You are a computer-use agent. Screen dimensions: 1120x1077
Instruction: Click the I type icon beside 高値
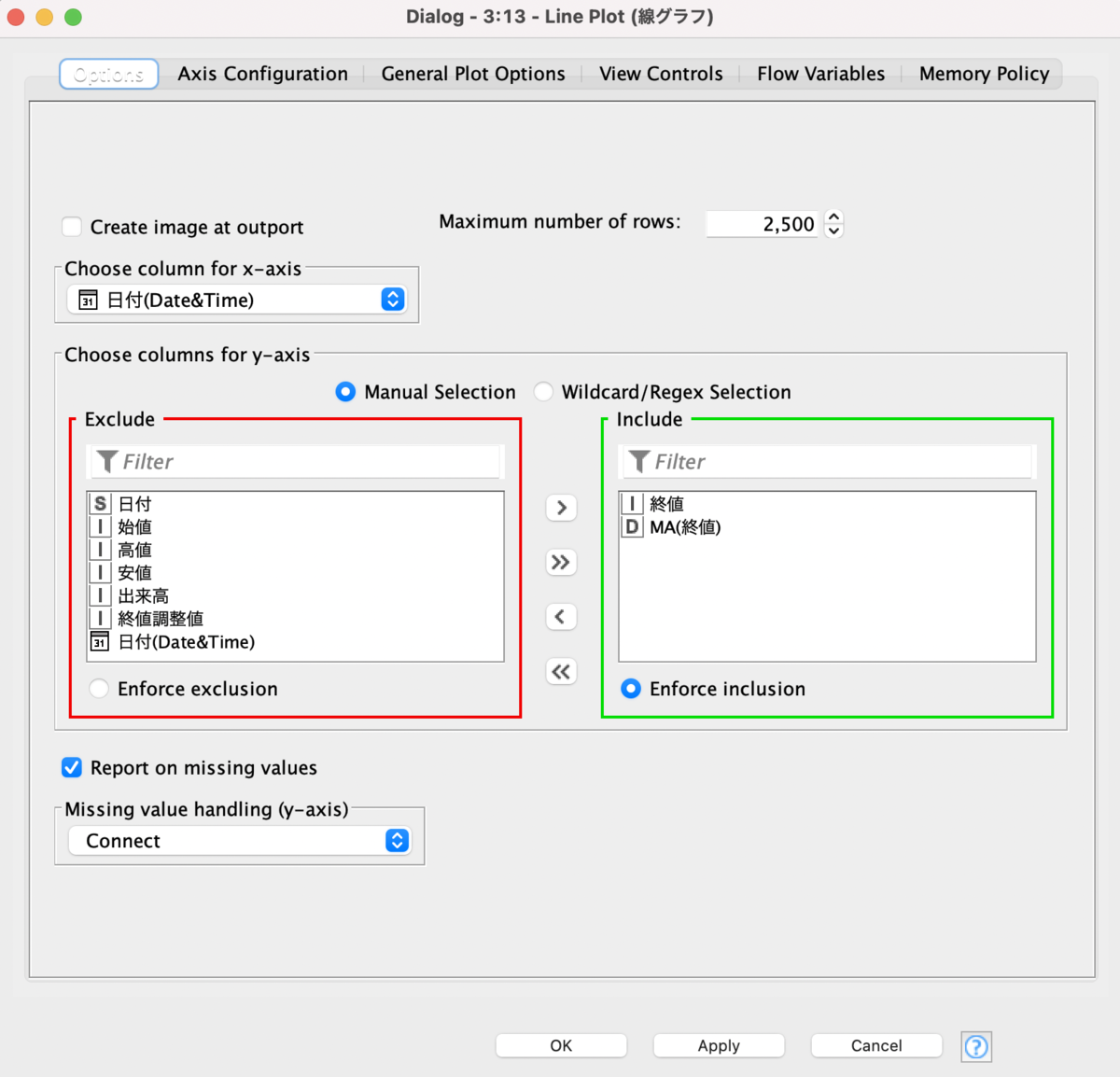pos(100,550)
